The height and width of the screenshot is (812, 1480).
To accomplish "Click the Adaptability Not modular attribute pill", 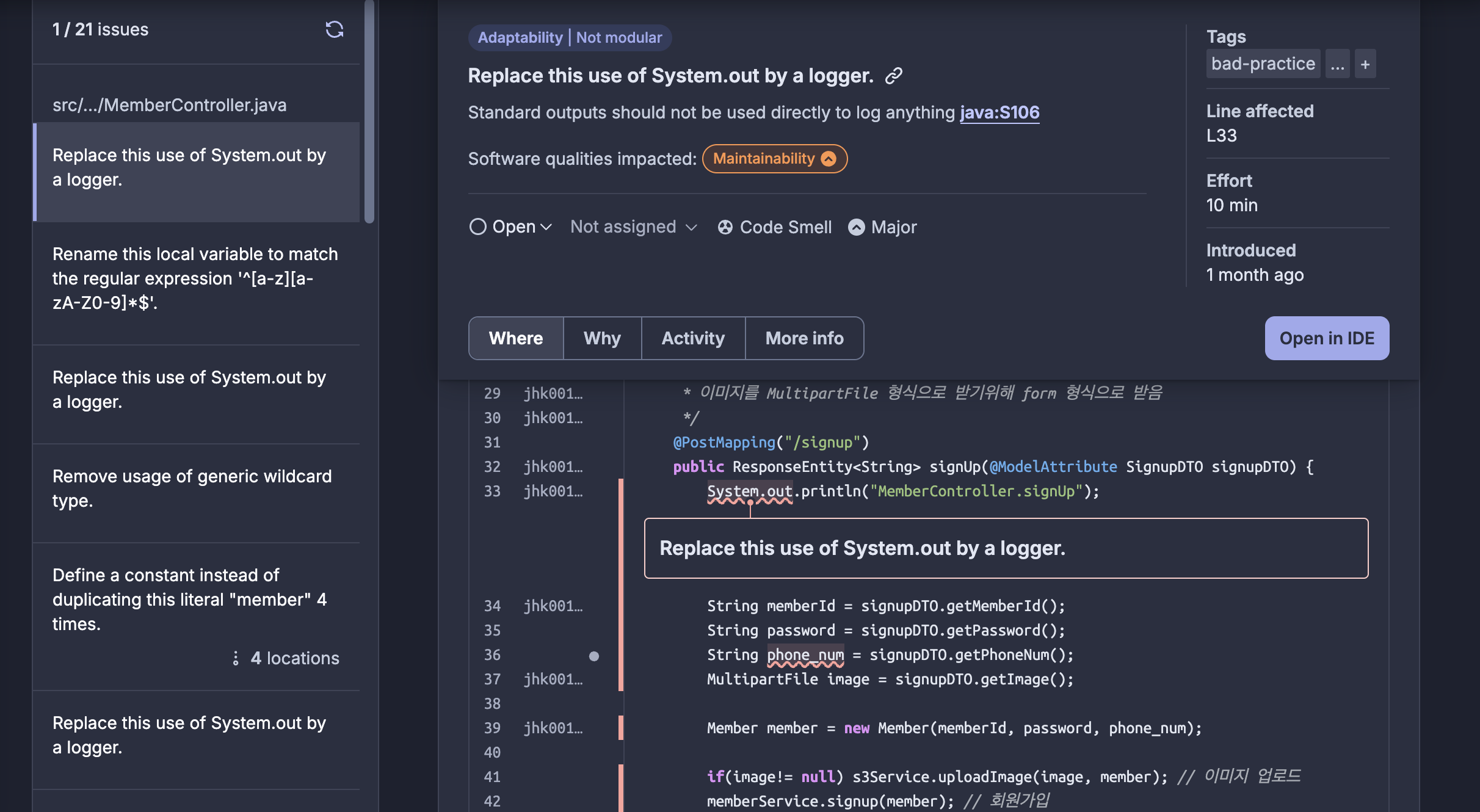I will click(570, 38).
